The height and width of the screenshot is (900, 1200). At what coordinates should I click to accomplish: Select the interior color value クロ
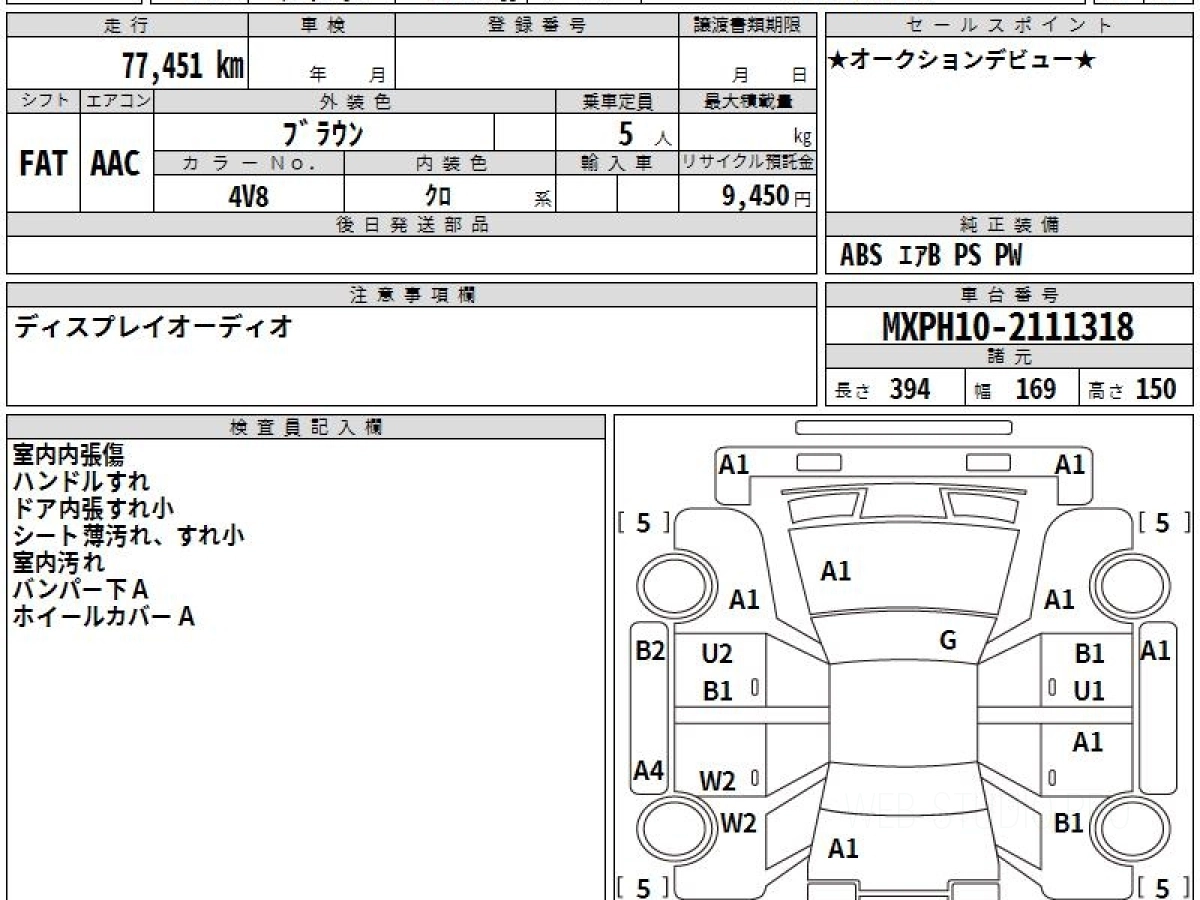(437, 196)
